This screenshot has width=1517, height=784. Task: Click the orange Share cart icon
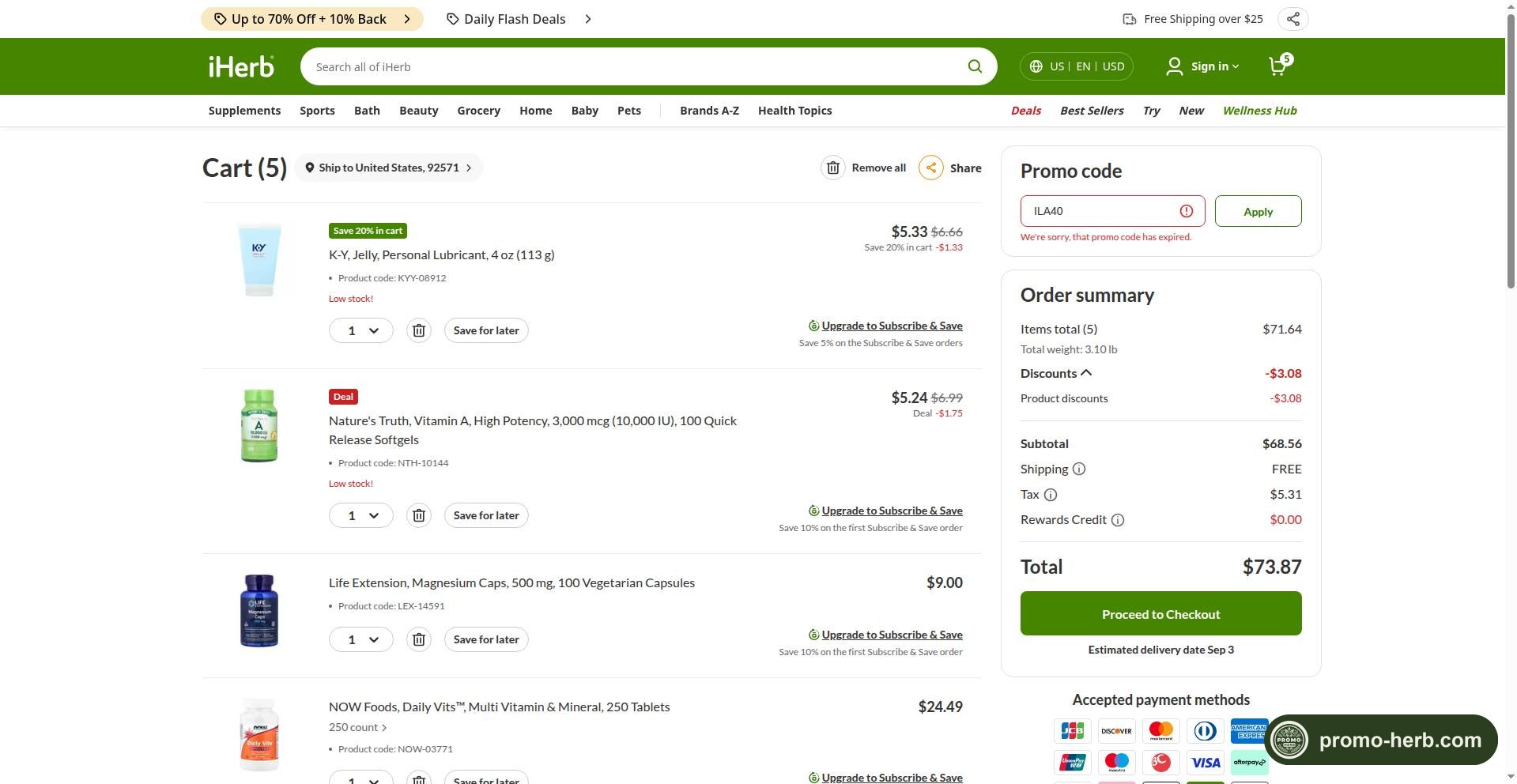pos(930,168)
